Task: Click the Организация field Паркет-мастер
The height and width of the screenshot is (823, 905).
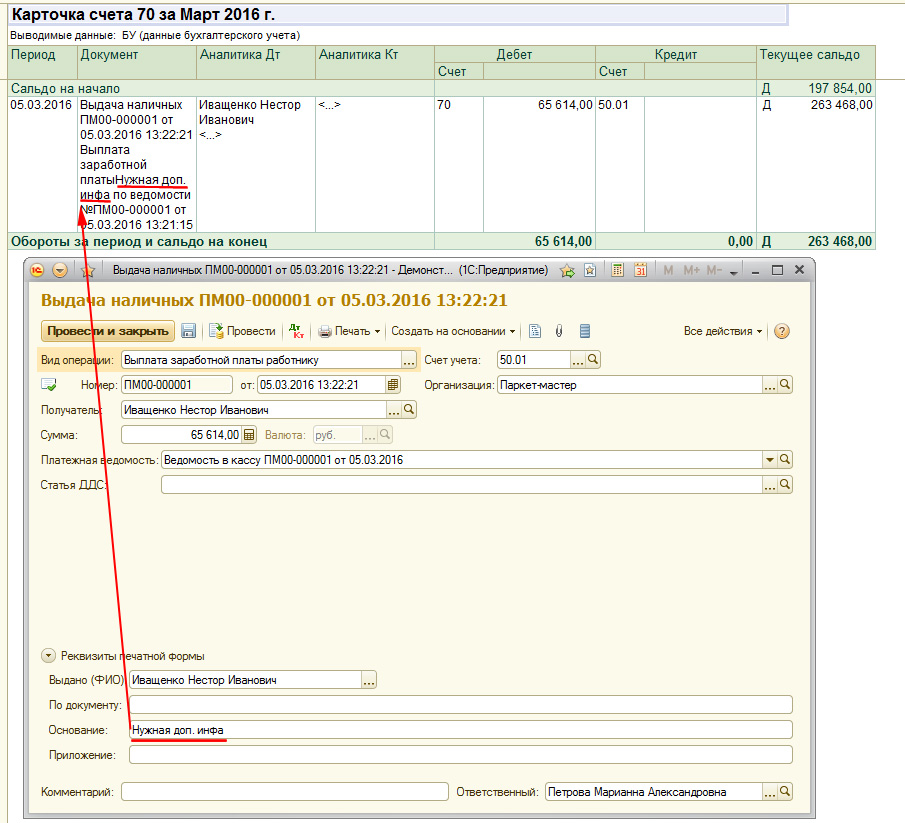Action: pos(630,385)
